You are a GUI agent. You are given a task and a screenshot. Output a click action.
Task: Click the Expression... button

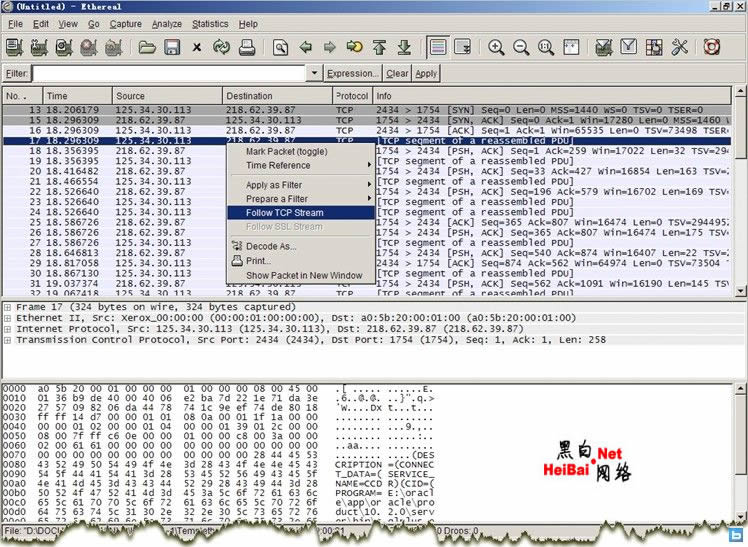353,73
